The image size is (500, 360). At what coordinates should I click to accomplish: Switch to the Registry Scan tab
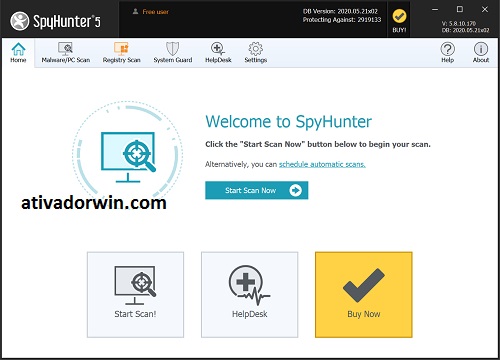click(x=121, y=53)
